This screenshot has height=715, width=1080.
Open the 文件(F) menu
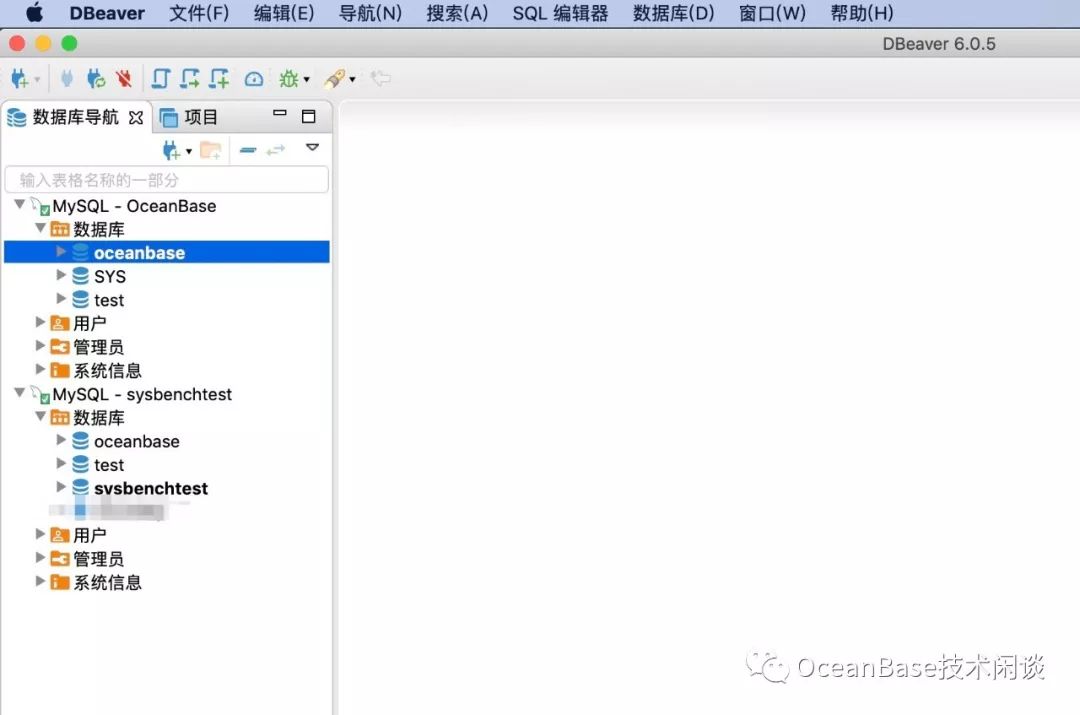tap(199, 13)
